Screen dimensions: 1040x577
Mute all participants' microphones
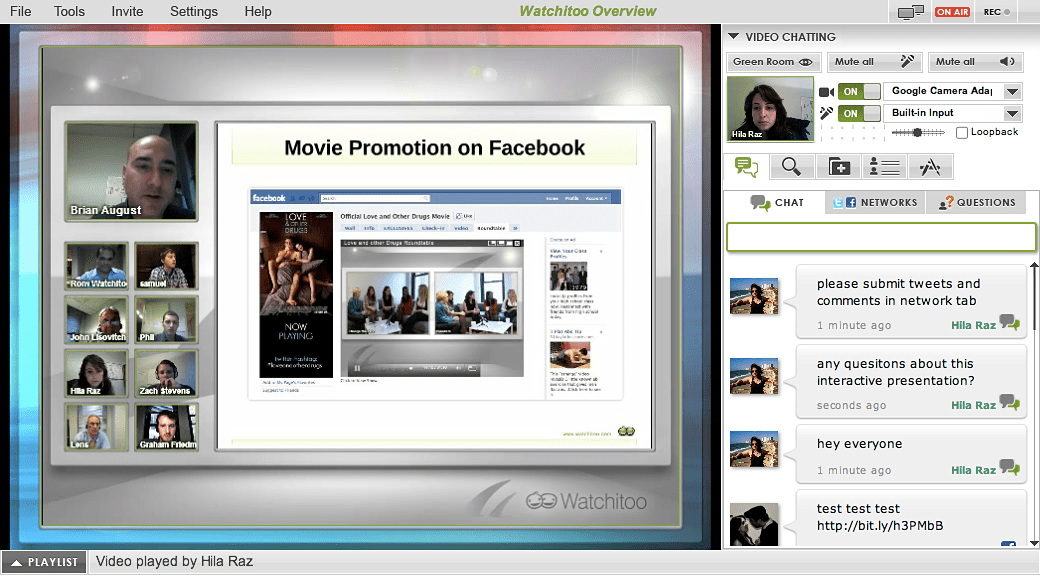click(874, 62)
